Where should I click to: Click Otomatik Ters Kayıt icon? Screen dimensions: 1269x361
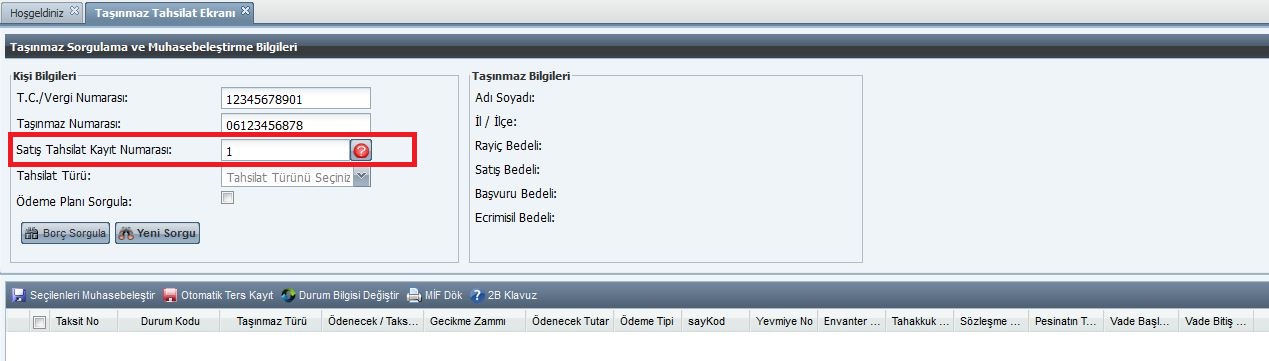pyautogui.click(x=170, y=296)
